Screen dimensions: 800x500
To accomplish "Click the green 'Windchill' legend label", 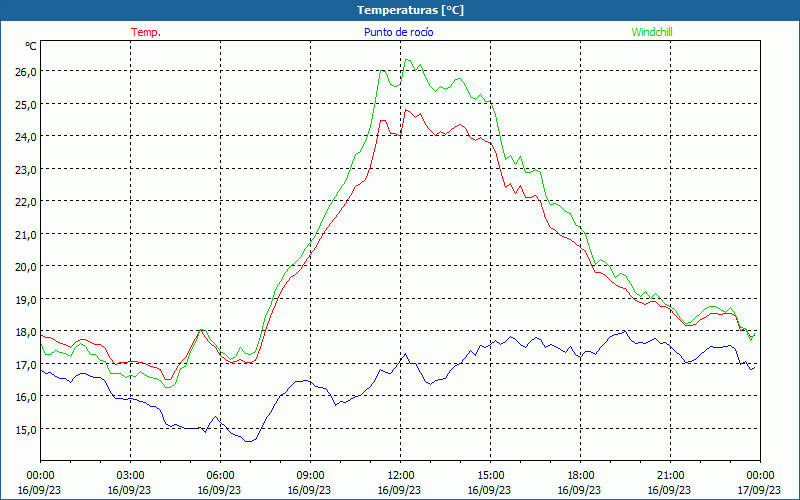I will click(x=652, y=32).
